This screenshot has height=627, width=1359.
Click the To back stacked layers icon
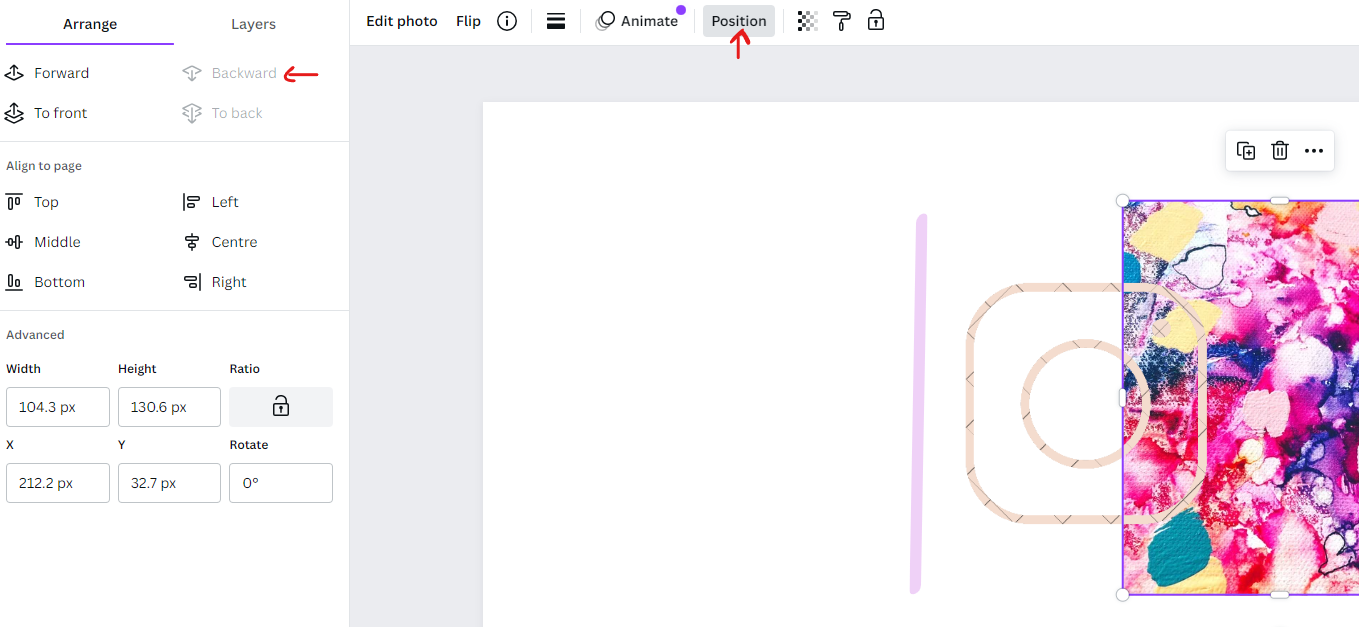tap(192, 113)
